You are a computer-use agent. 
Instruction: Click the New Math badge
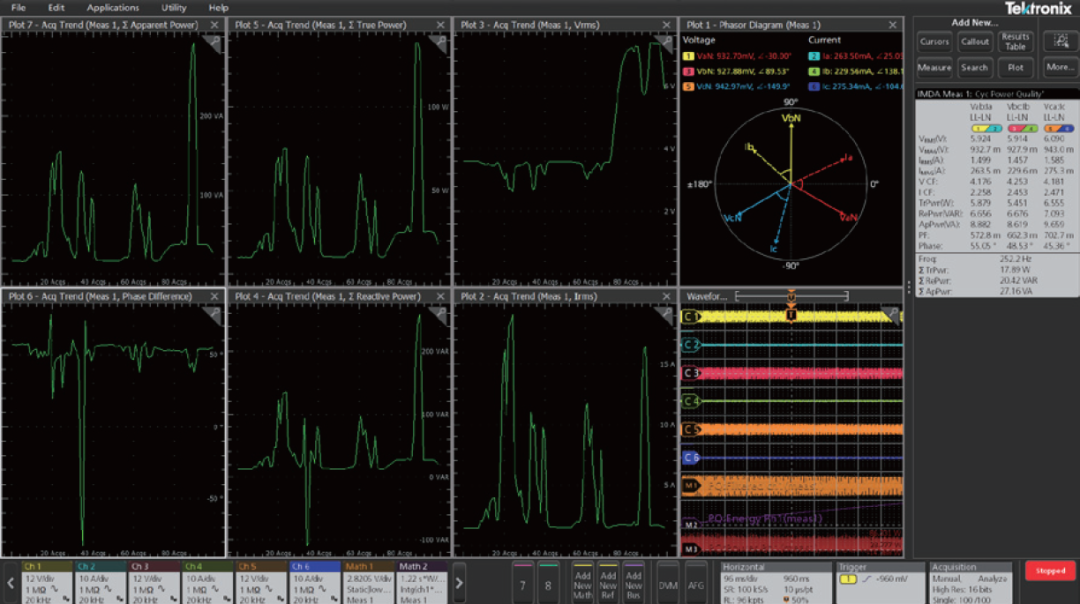click(584, 584)
